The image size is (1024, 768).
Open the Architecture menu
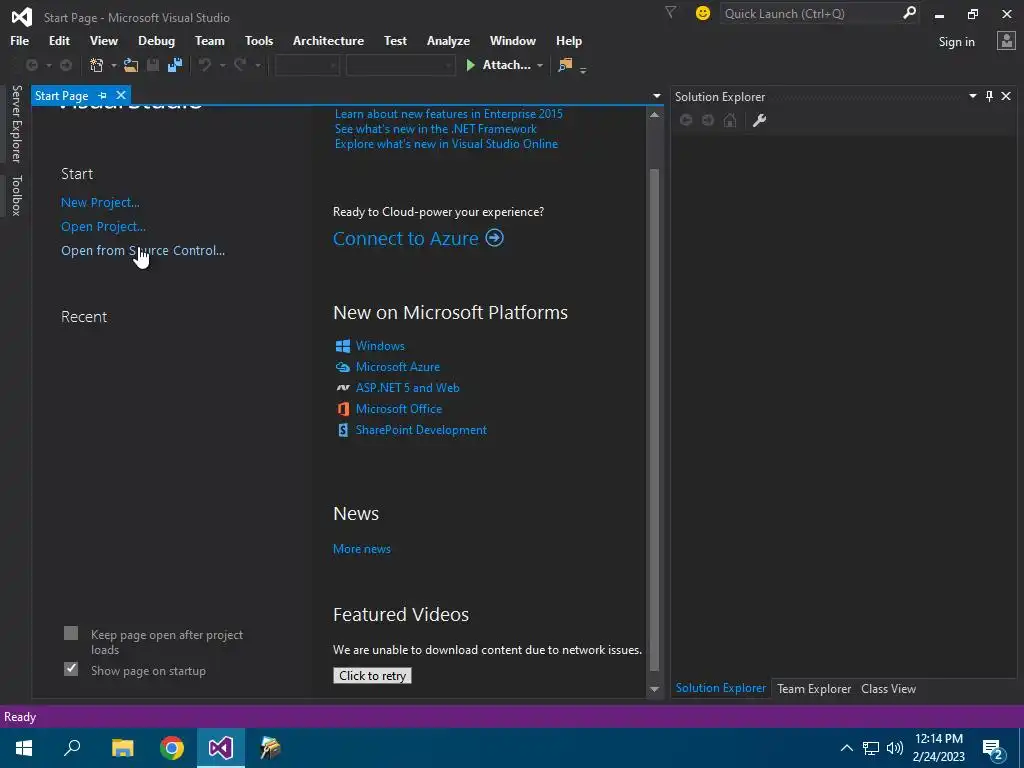click(328, 40)
